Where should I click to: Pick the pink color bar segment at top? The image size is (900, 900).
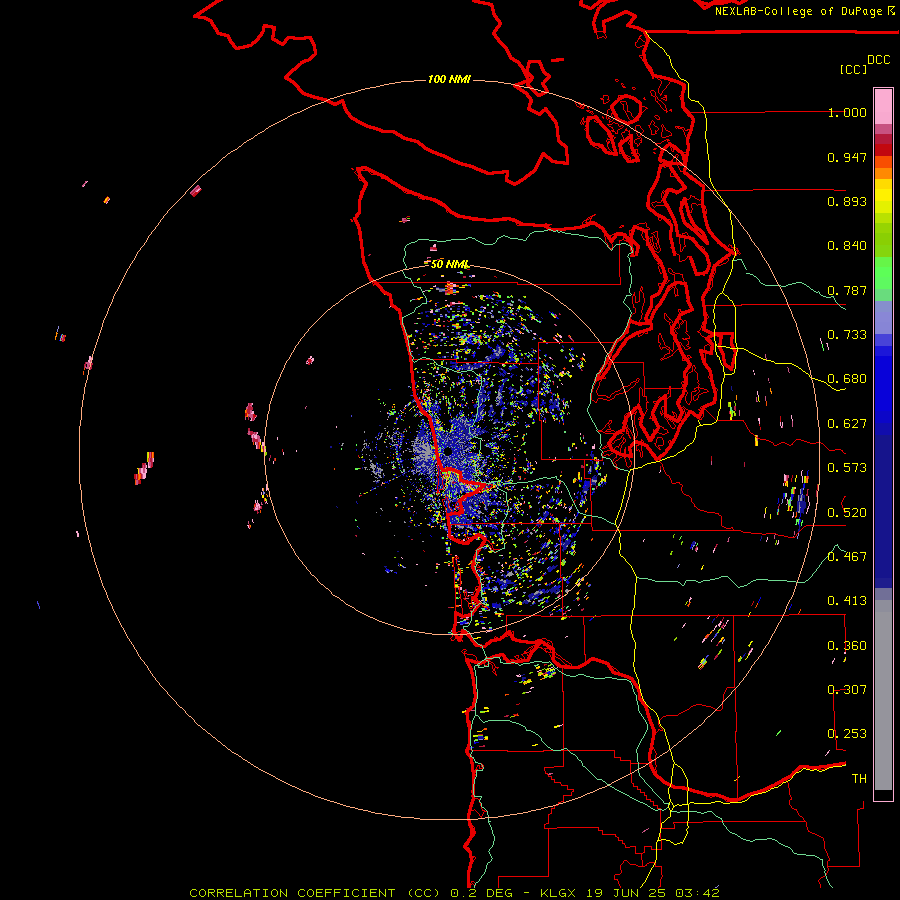pyautogui.click(x=883, y=106)
